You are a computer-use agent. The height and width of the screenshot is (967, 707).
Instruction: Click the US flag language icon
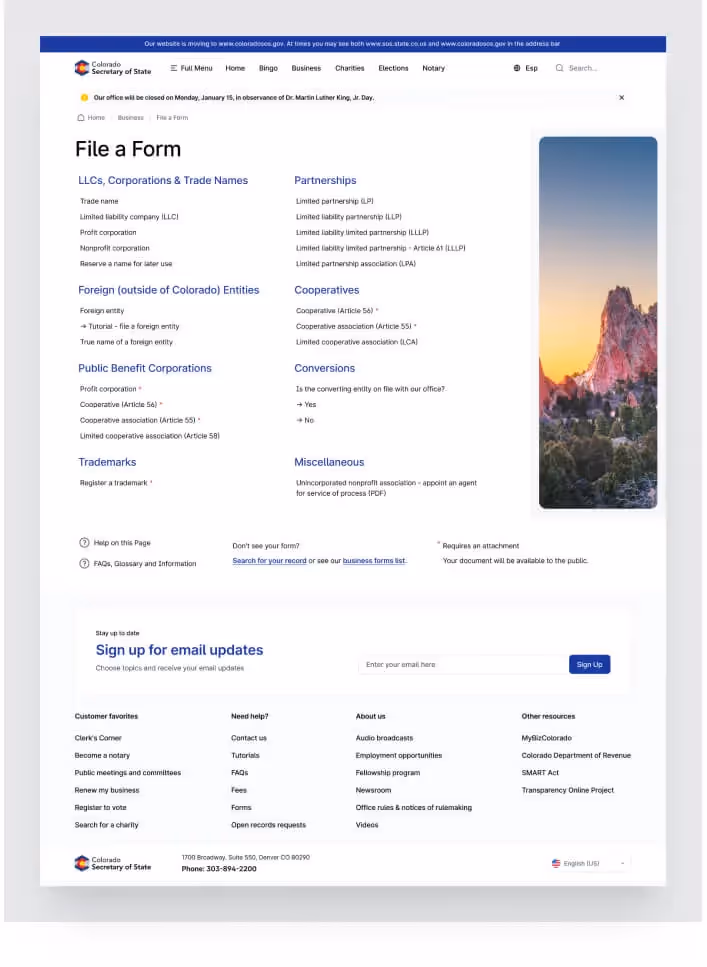[556, 863]
